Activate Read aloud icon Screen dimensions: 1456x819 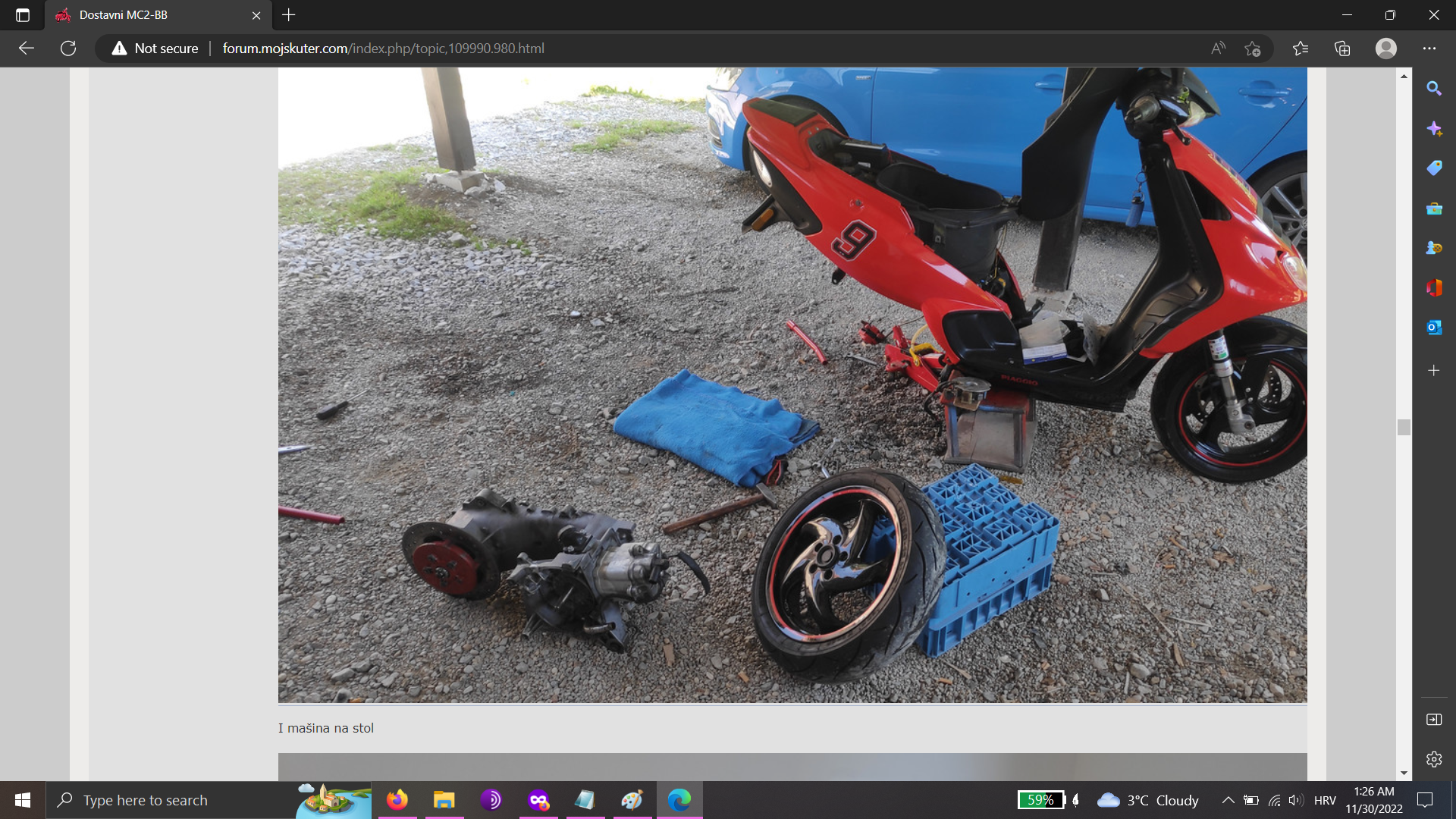pos(1218,49)
